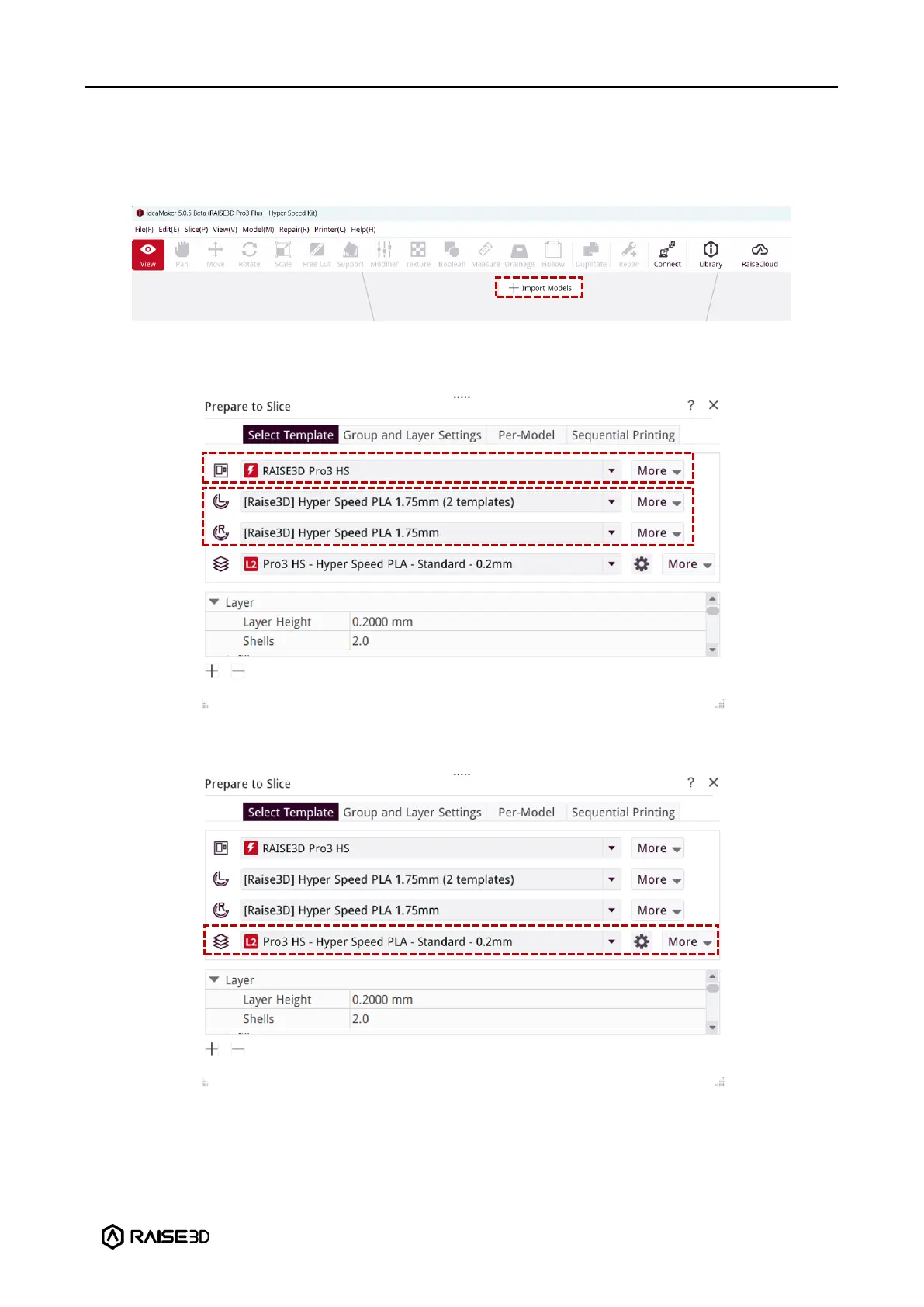The height and width of the screenshot is (1307, 924).
Task: Open the Modifier tool
Action: [384, 255]
